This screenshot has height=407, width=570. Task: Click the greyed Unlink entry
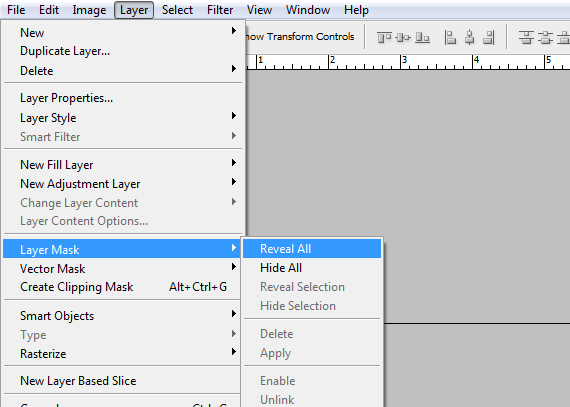pyautogui.click(x=312, y=399)
